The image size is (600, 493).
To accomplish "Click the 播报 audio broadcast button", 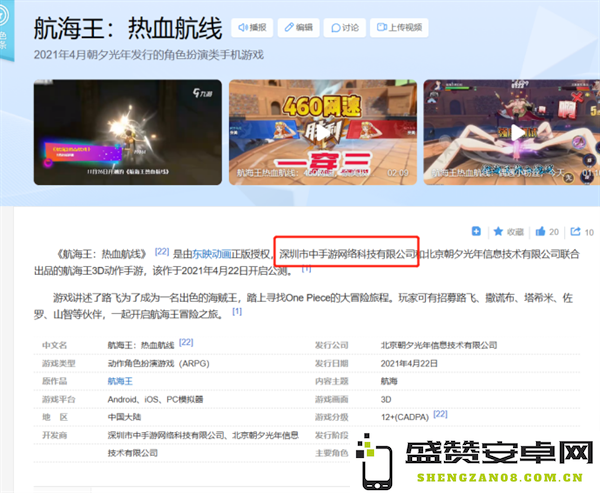I will point(252,28).
